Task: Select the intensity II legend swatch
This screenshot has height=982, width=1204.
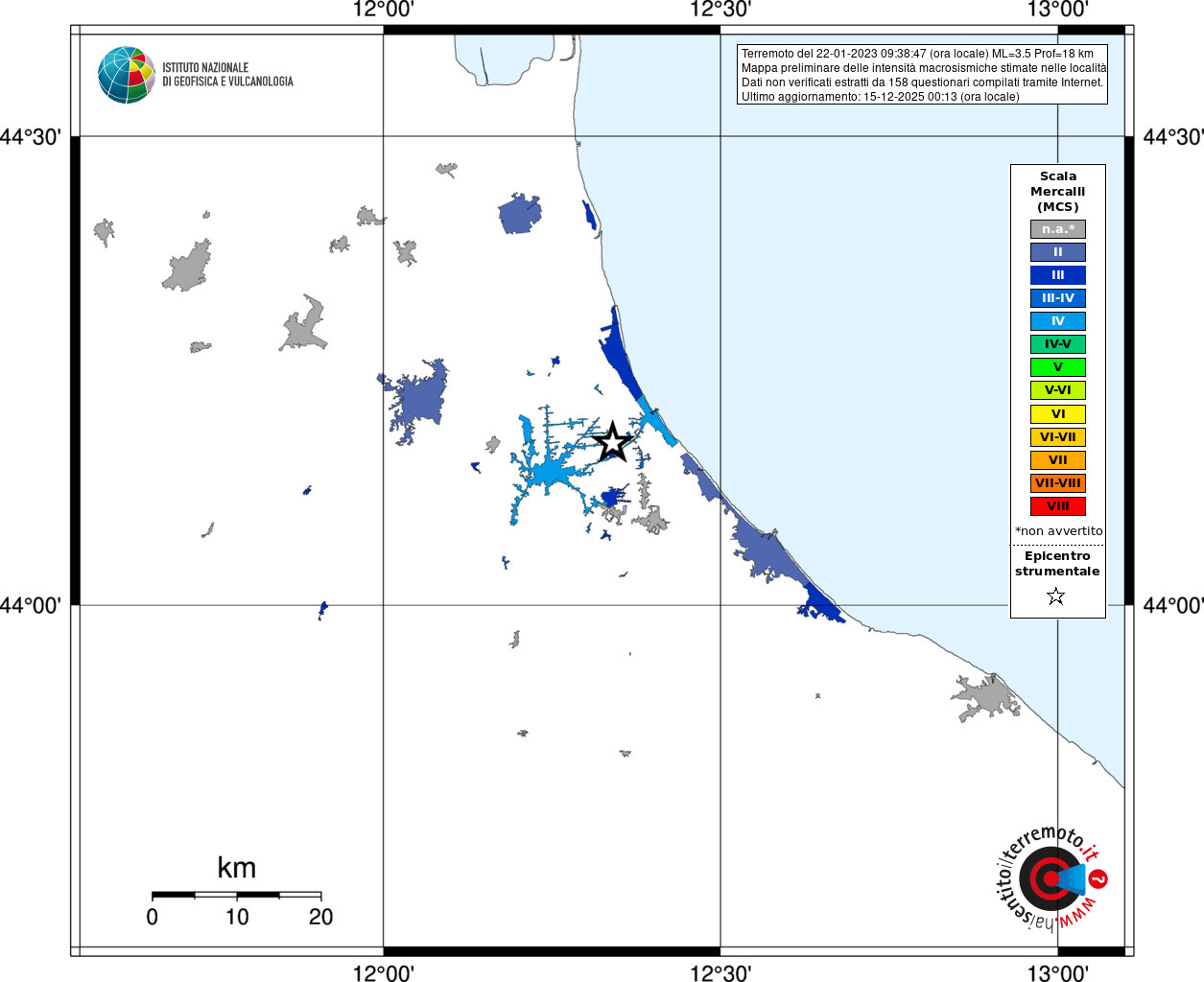Action: point(1058,252)
